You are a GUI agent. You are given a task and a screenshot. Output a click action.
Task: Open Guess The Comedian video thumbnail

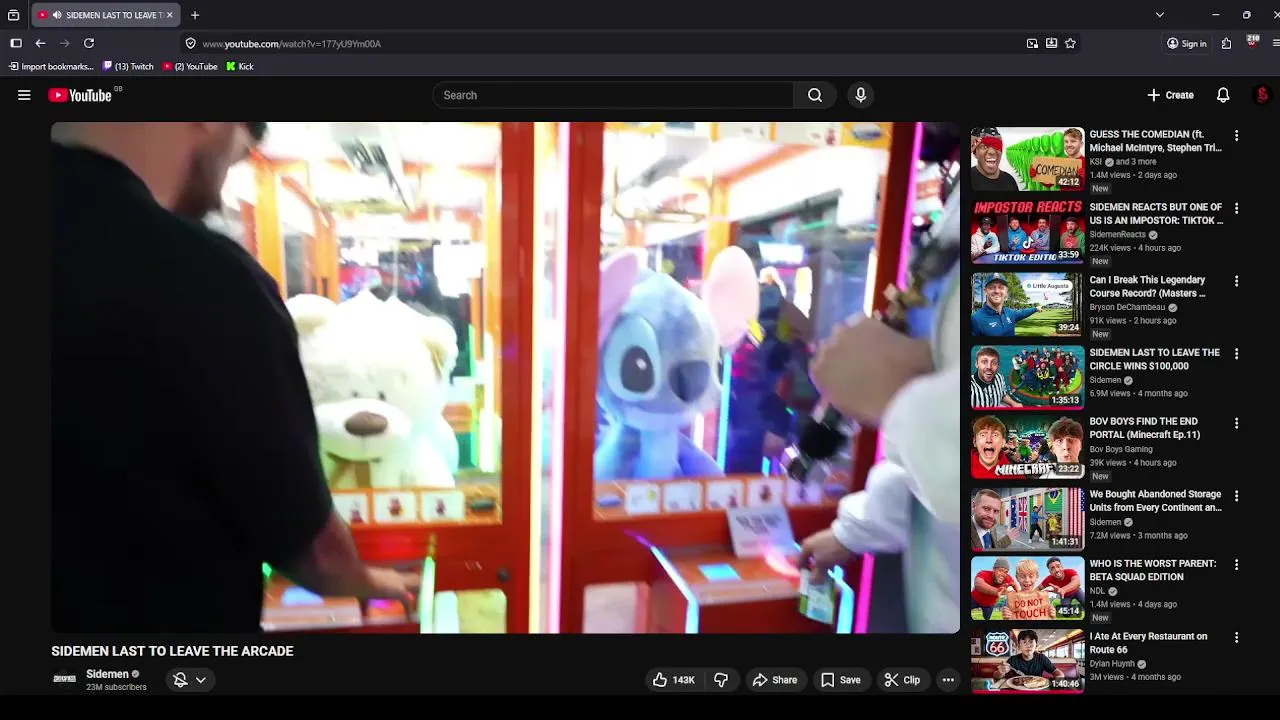[1027, 159]
